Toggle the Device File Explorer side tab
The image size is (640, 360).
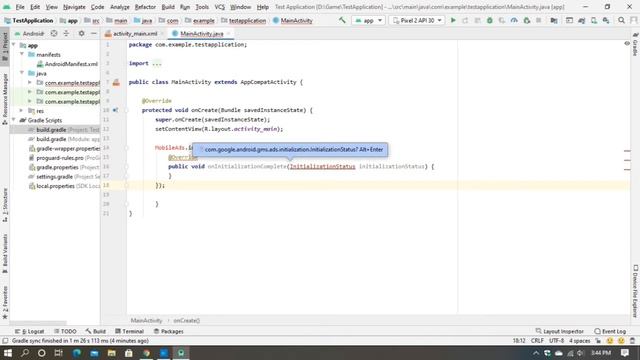[x=635, y=291]
